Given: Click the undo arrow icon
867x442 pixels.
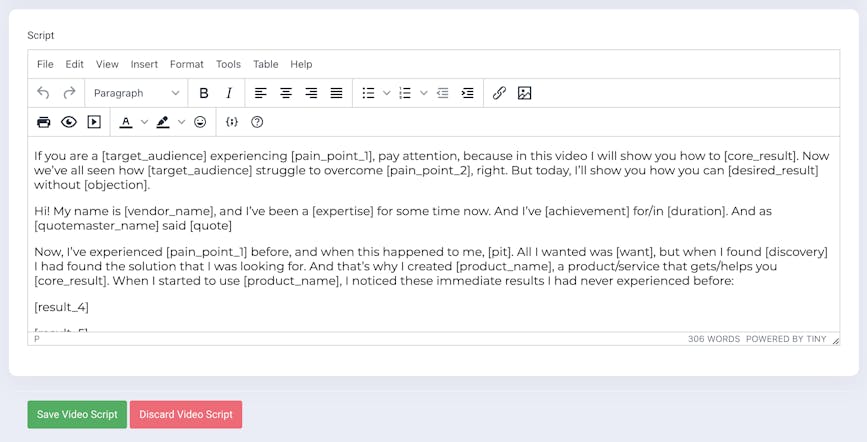Looking at the screenshot, I should pos(43,93).
